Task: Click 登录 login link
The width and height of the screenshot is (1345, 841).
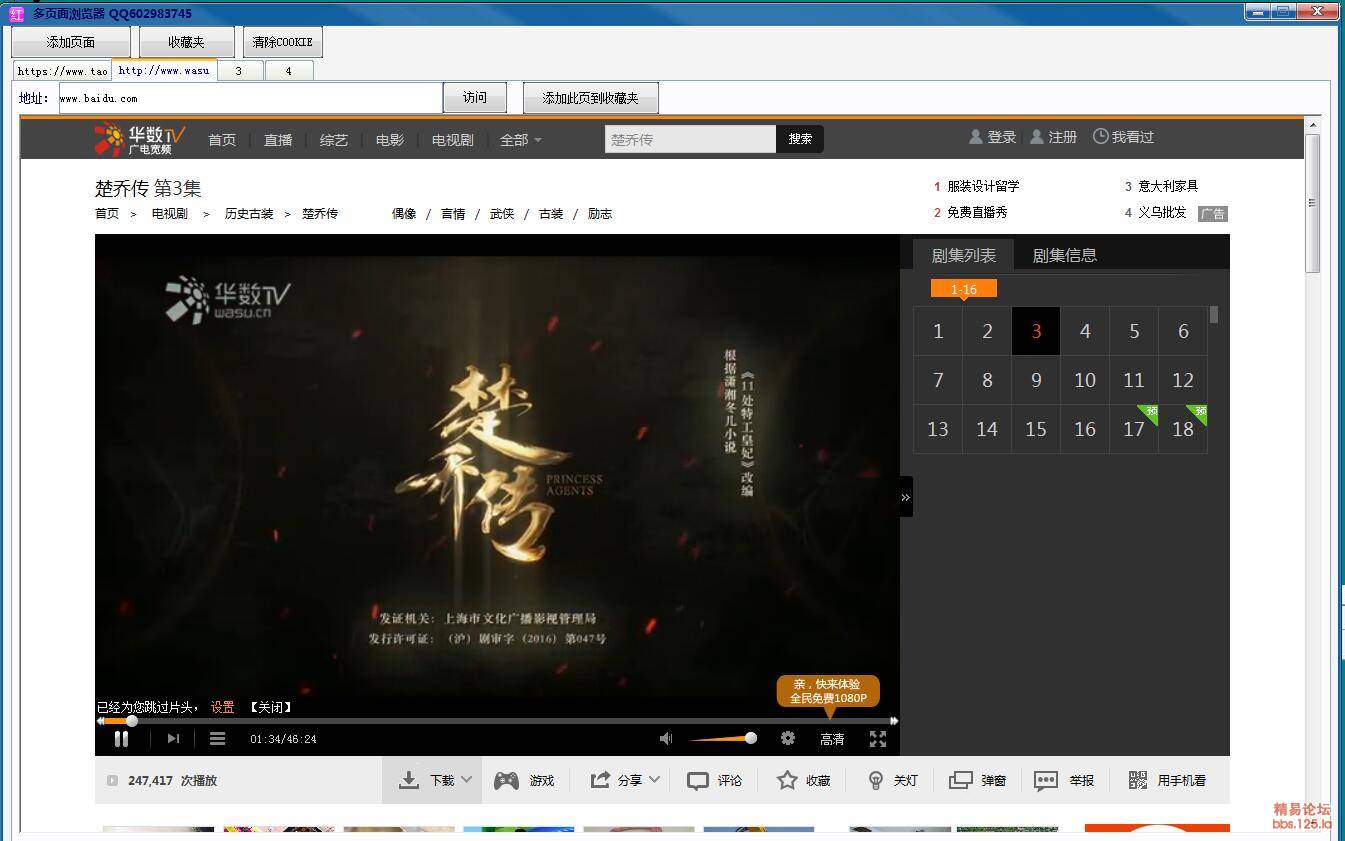Action: [992, 137]
